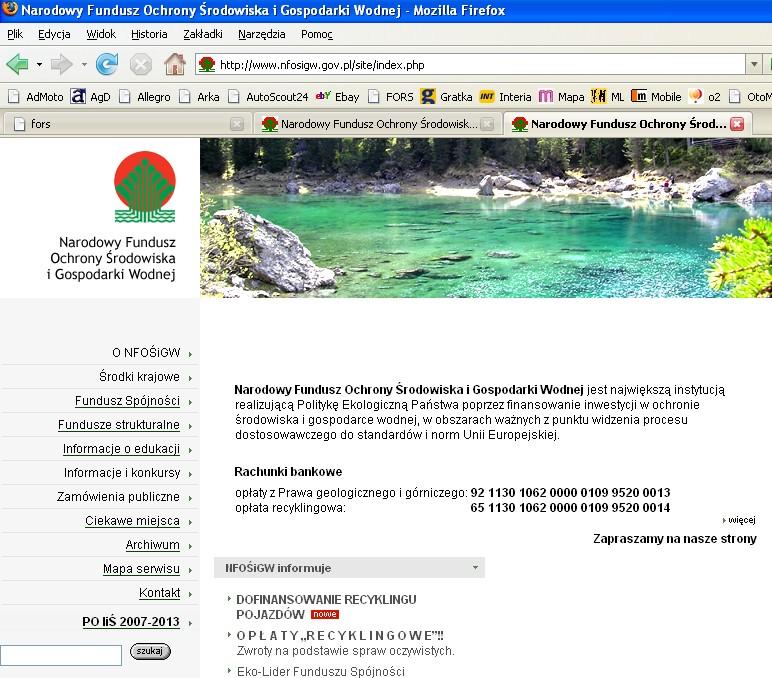The height and width of the screenshot is (678, 772).
Task: Open the Ciekawe miejsca link
Action: [x=132, y=521]
